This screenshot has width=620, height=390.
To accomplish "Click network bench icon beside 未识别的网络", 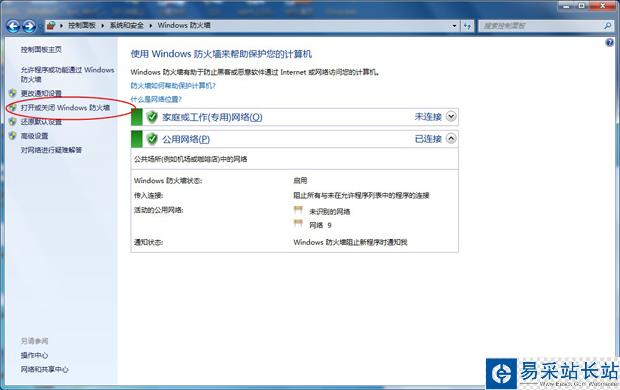I will click(298, 210).
